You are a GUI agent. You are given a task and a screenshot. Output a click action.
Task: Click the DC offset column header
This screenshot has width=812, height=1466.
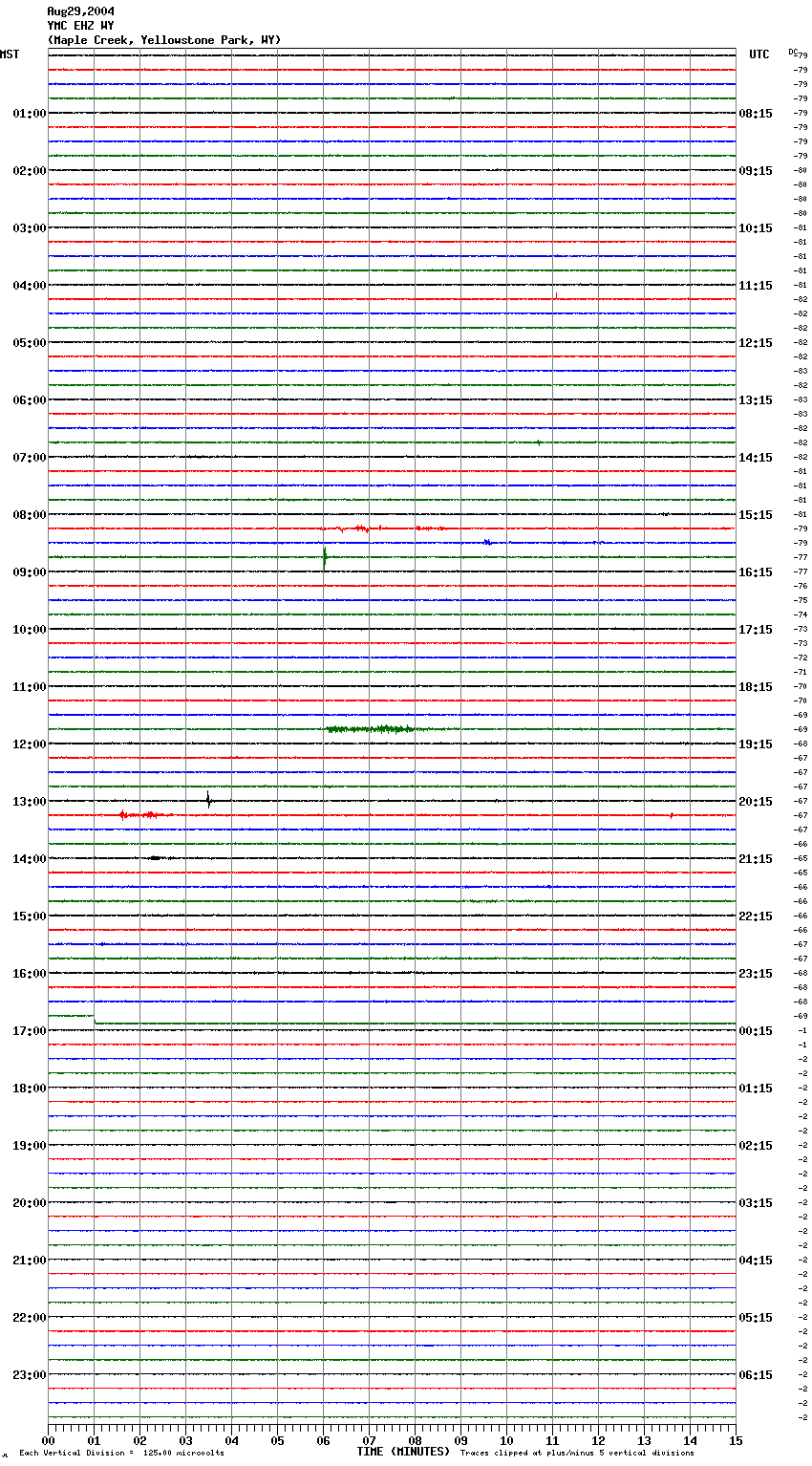click(793, 52)
